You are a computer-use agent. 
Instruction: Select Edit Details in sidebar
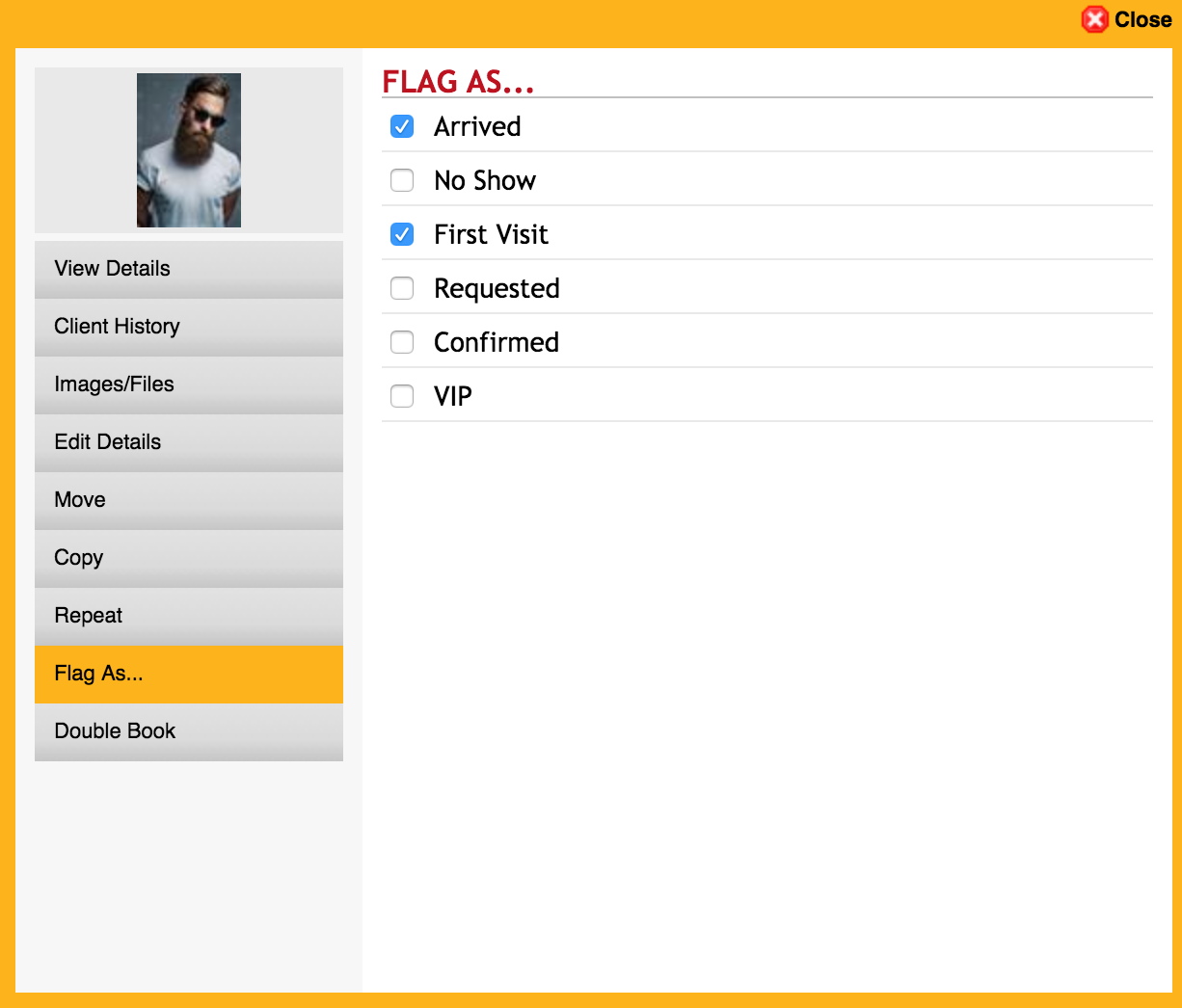tap(189, 442)
